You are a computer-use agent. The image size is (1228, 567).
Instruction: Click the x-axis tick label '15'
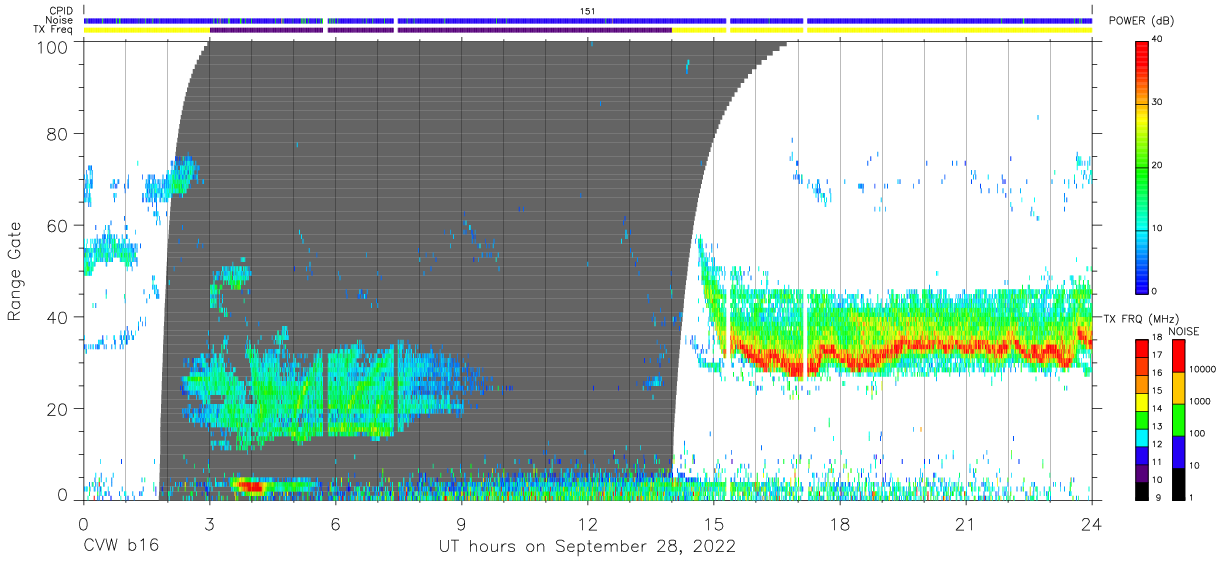(x=714, y=524)
